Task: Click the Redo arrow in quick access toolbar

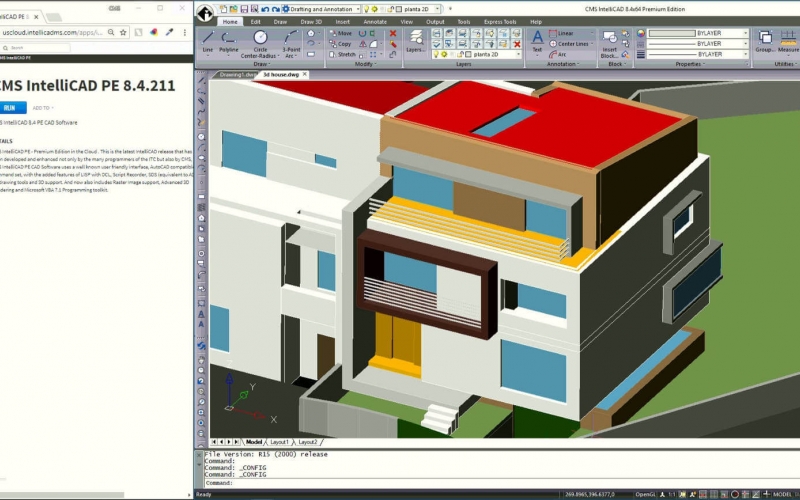Action: tap(276, 9)
